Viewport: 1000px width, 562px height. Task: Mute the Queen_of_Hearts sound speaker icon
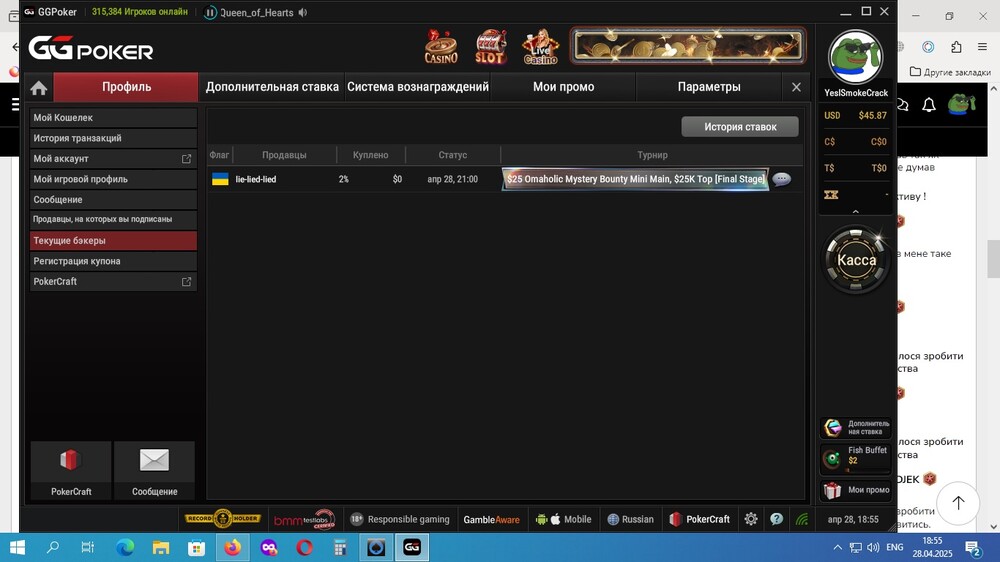click(303, 12)
